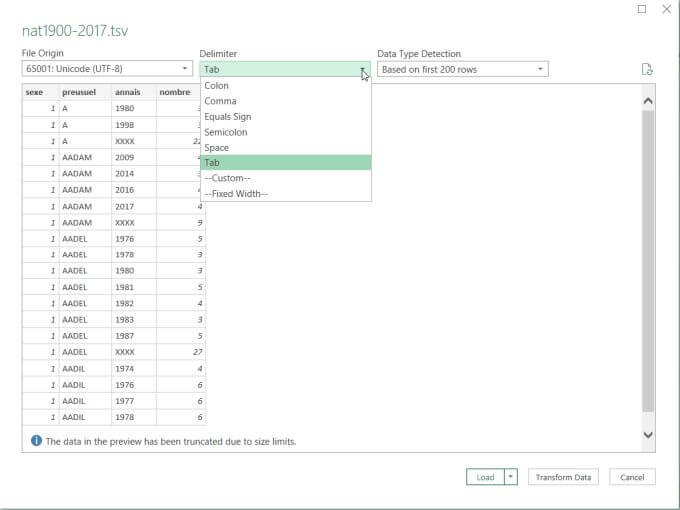Click the preview vertical scrollbar thumb
The image size is (680, 510).
[x=648, y=260]
